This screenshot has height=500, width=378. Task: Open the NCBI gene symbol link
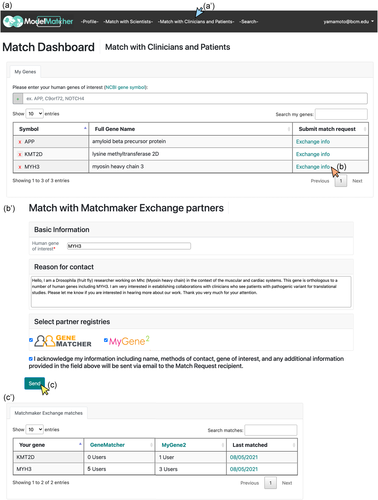pyautogui.click(x=125, y=87)
